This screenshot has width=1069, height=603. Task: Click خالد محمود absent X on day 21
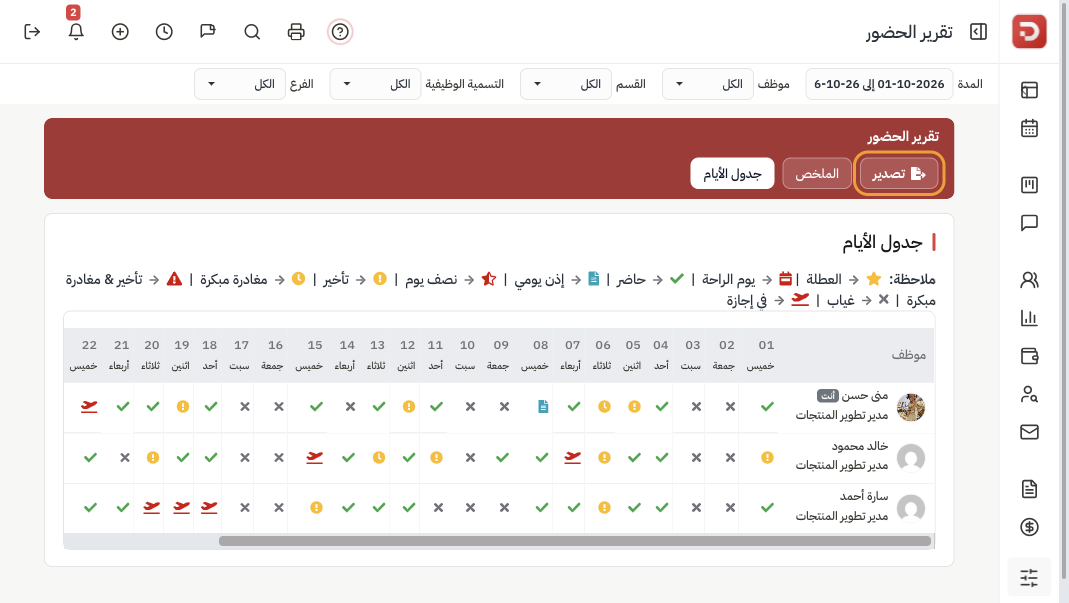[124, 457]
